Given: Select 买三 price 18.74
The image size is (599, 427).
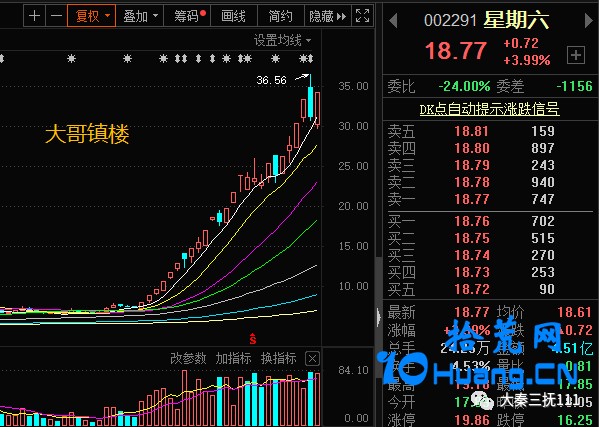Looking at the screenshot, I should (x=471, y=255).
